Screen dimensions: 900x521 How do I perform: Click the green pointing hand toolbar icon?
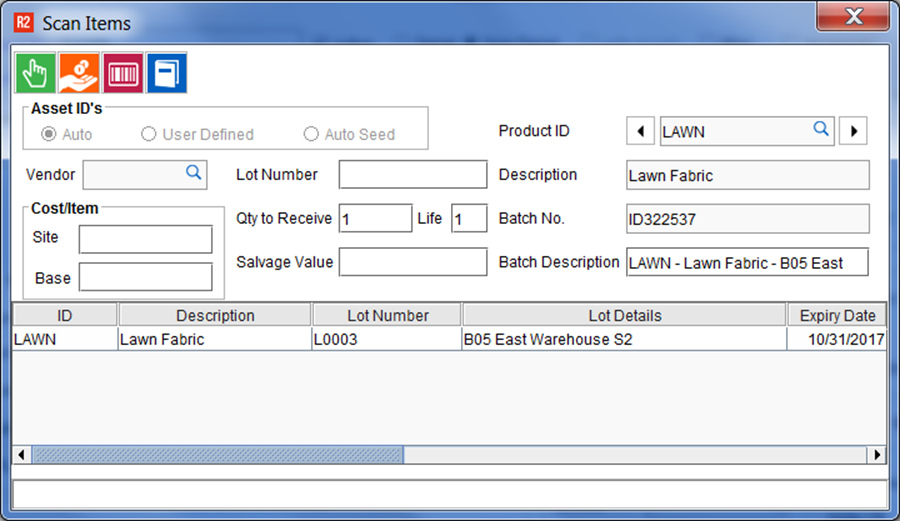point(35,73)
